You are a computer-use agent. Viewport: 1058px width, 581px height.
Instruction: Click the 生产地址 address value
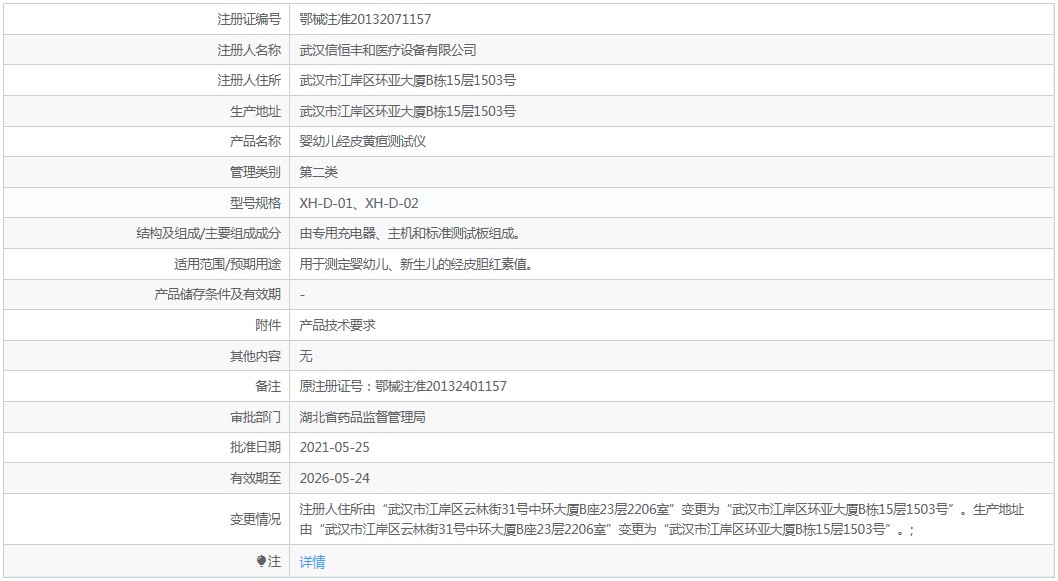click(408, 111)
